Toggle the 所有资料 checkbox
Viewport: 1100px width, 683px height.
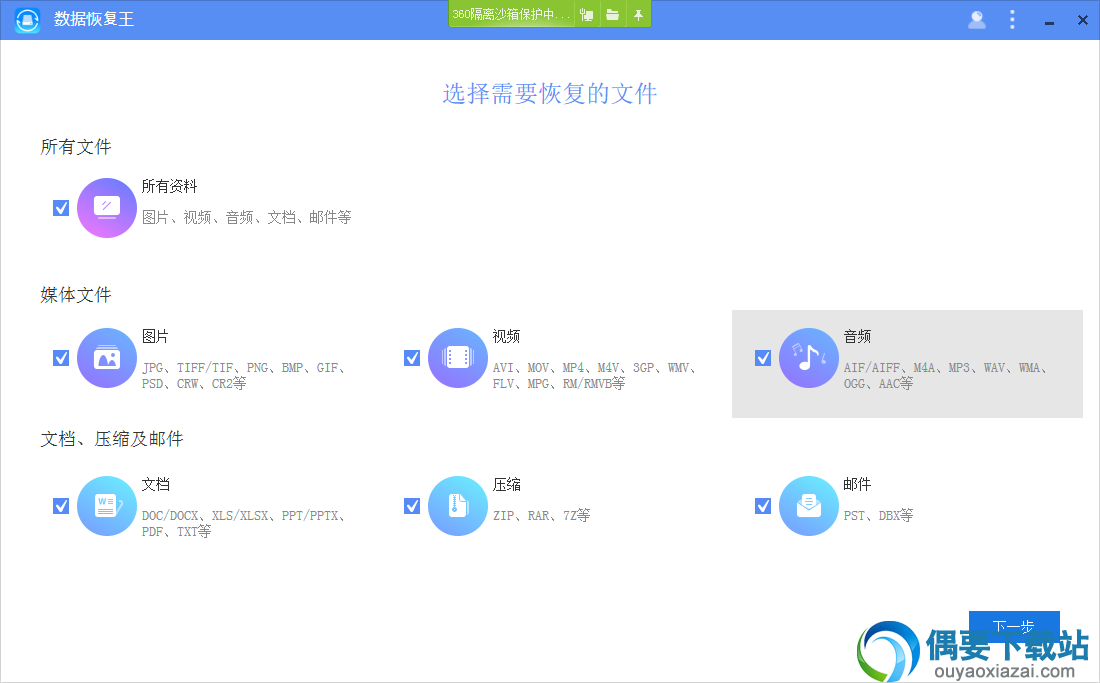[61, 208]
